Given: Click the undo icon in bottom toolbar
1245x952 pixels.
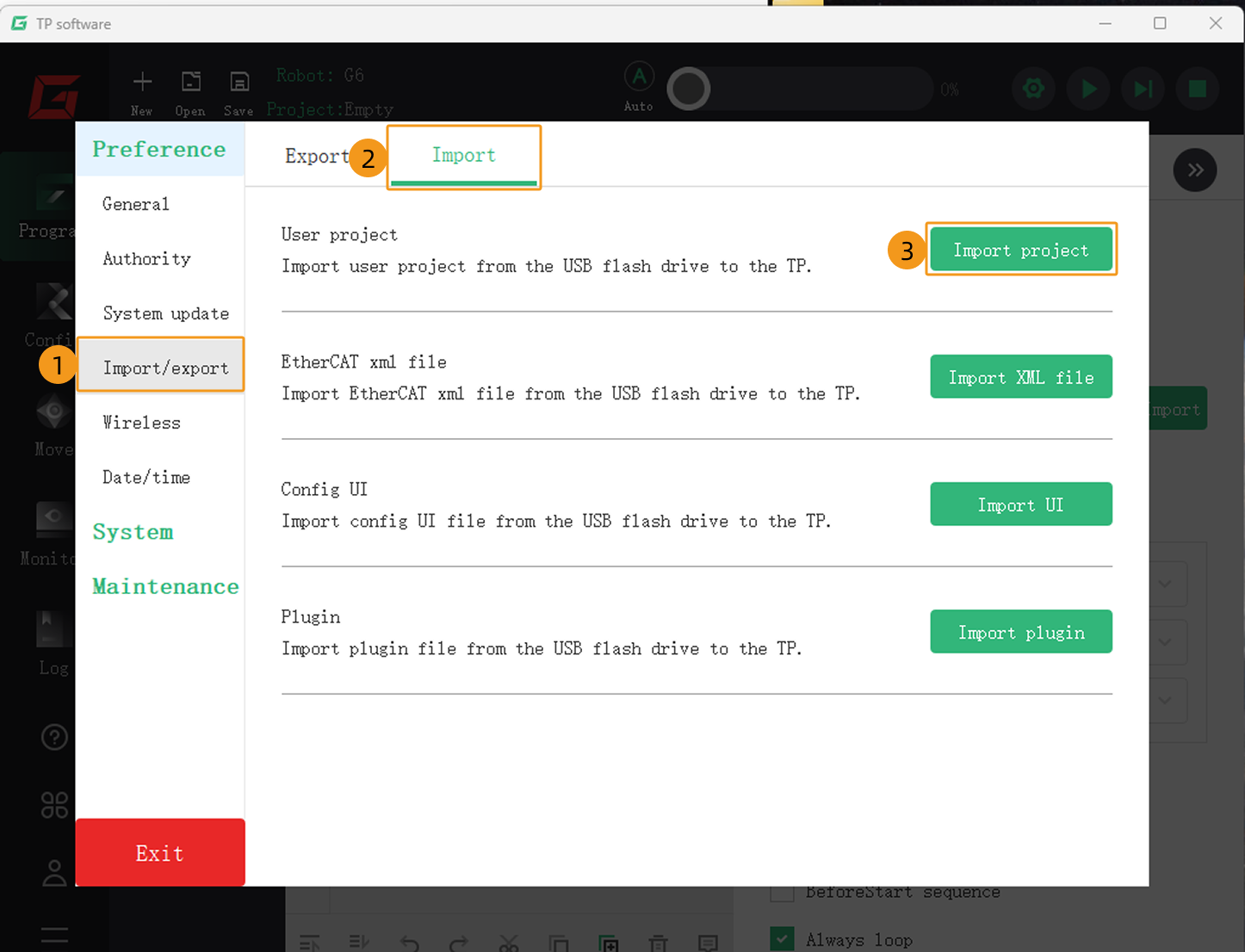Looking at the screenshot, I should (409, 943).
